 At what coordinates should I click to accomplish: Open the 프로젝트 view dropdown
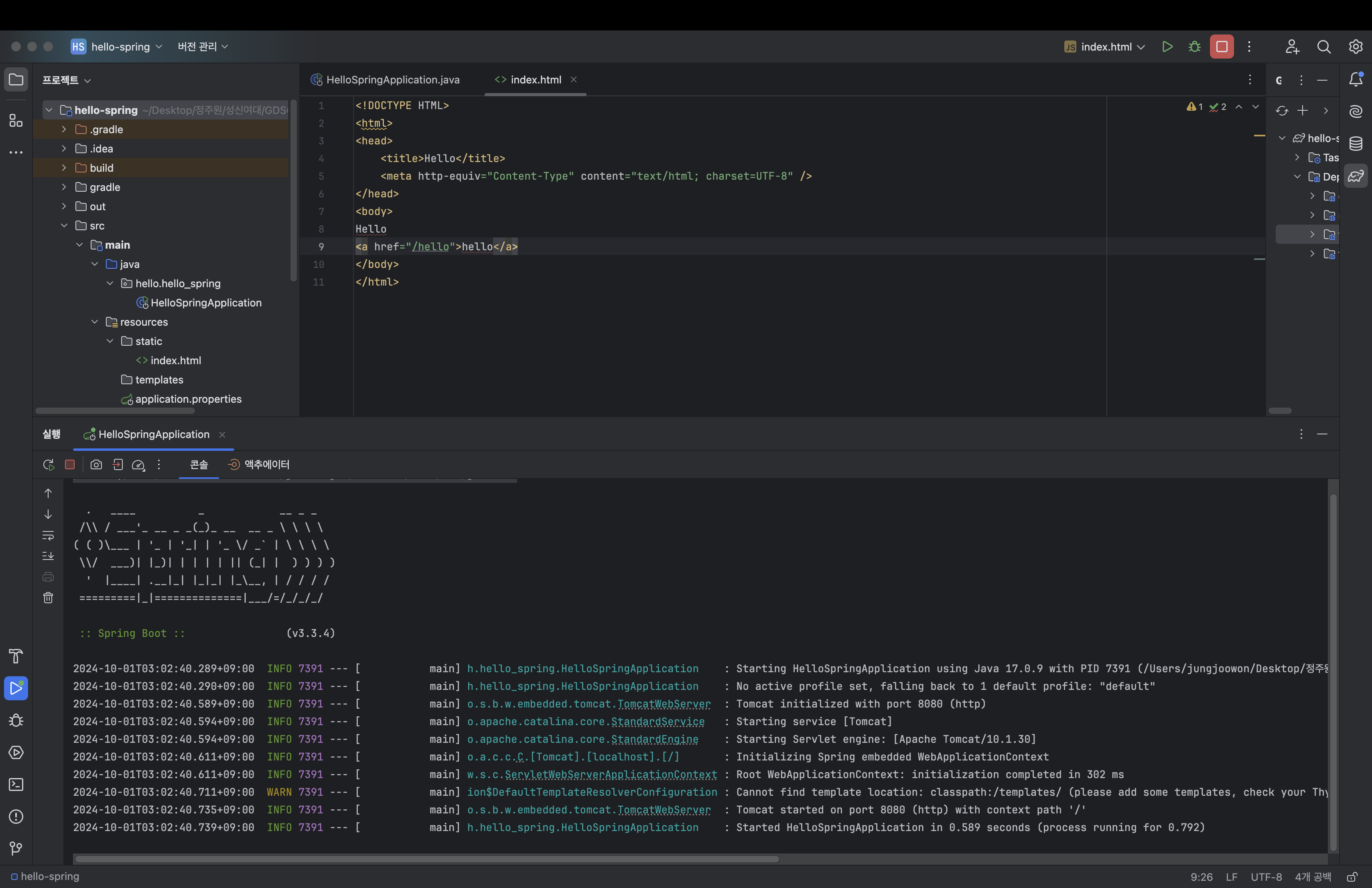pyautogui.click(x=66, y=80)
